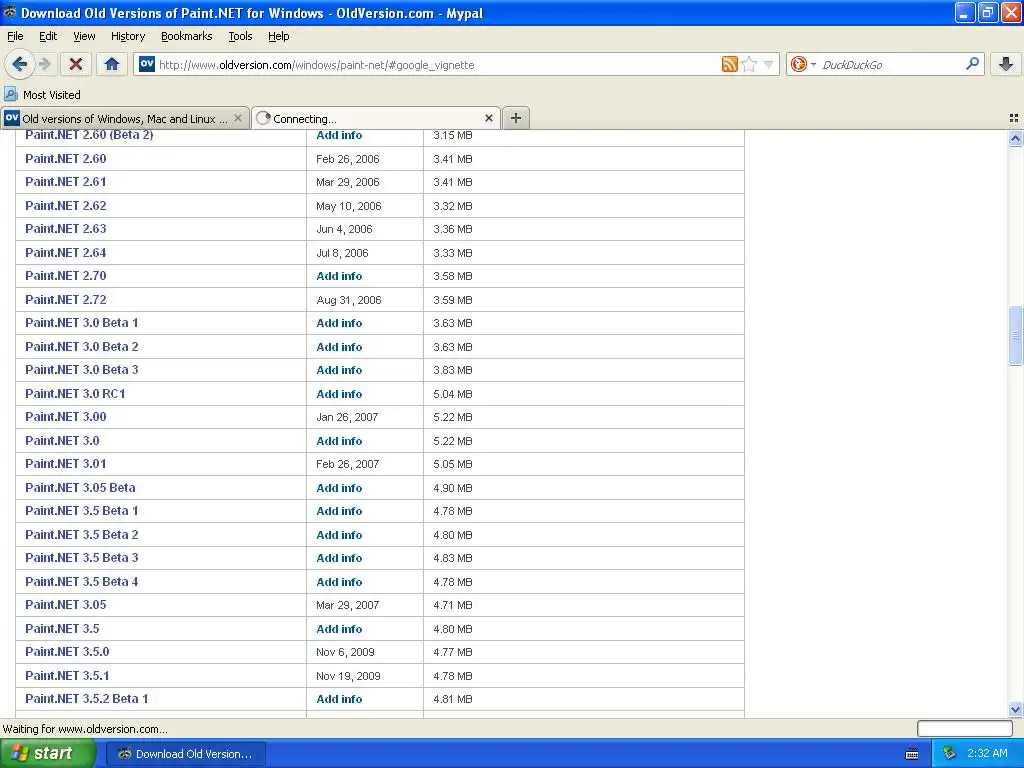Click the keyboard tray icon
The image size is (1024, 768).
click(x=912, y=754)
